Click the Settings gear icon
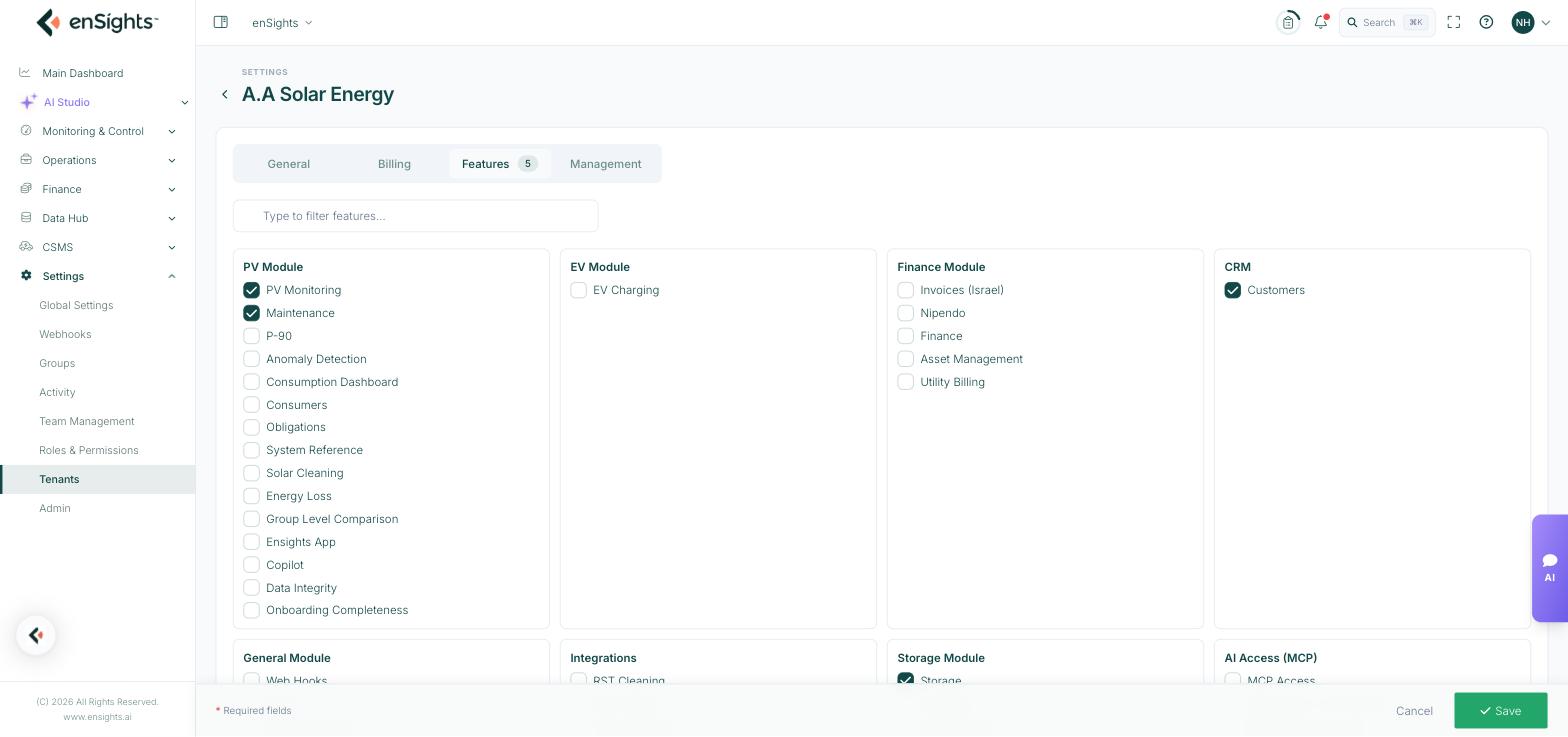This screenshot has width=1568, height=737. [26, 276]
